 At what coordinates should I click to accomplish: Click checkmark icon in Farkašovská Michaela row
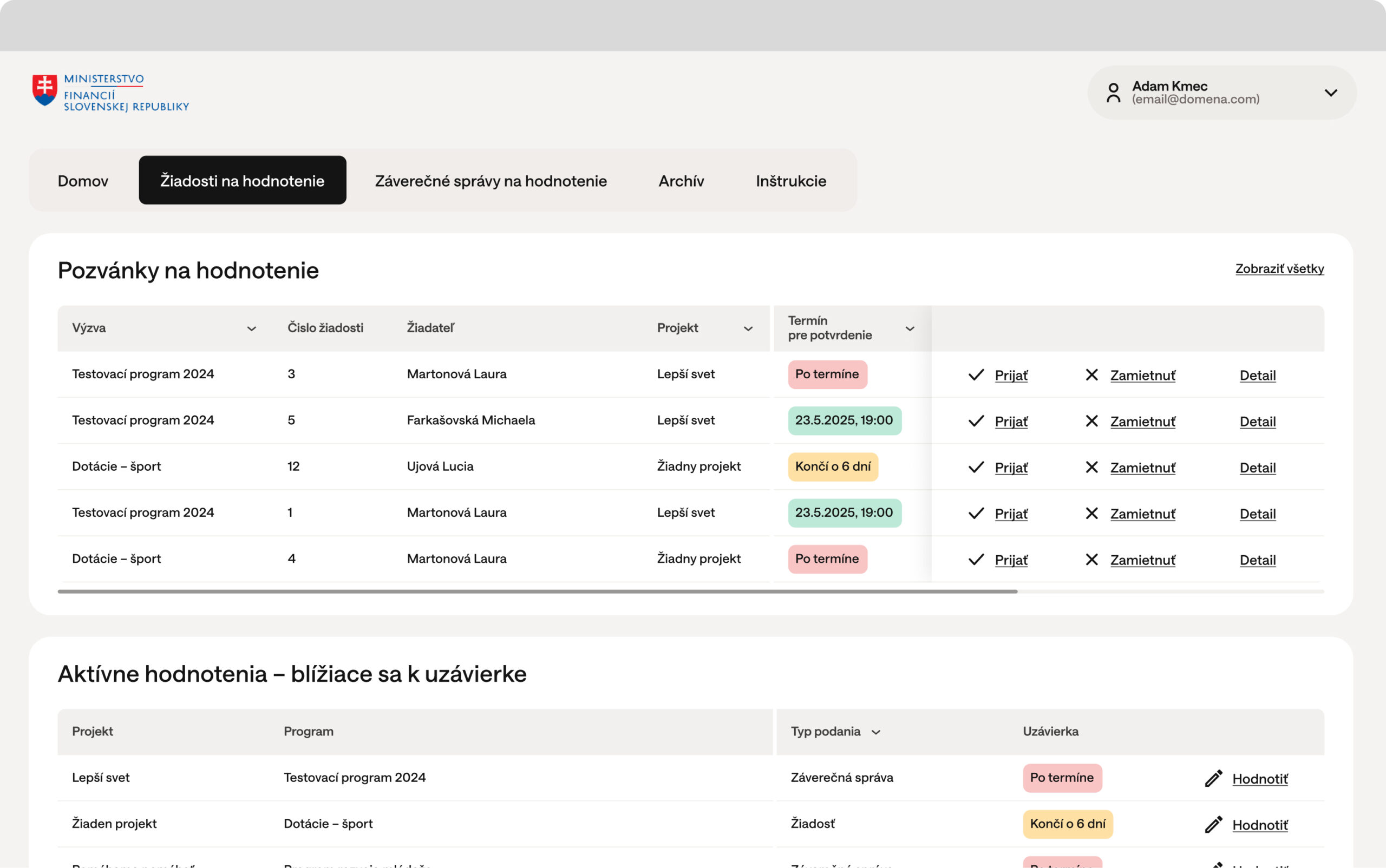976,421
